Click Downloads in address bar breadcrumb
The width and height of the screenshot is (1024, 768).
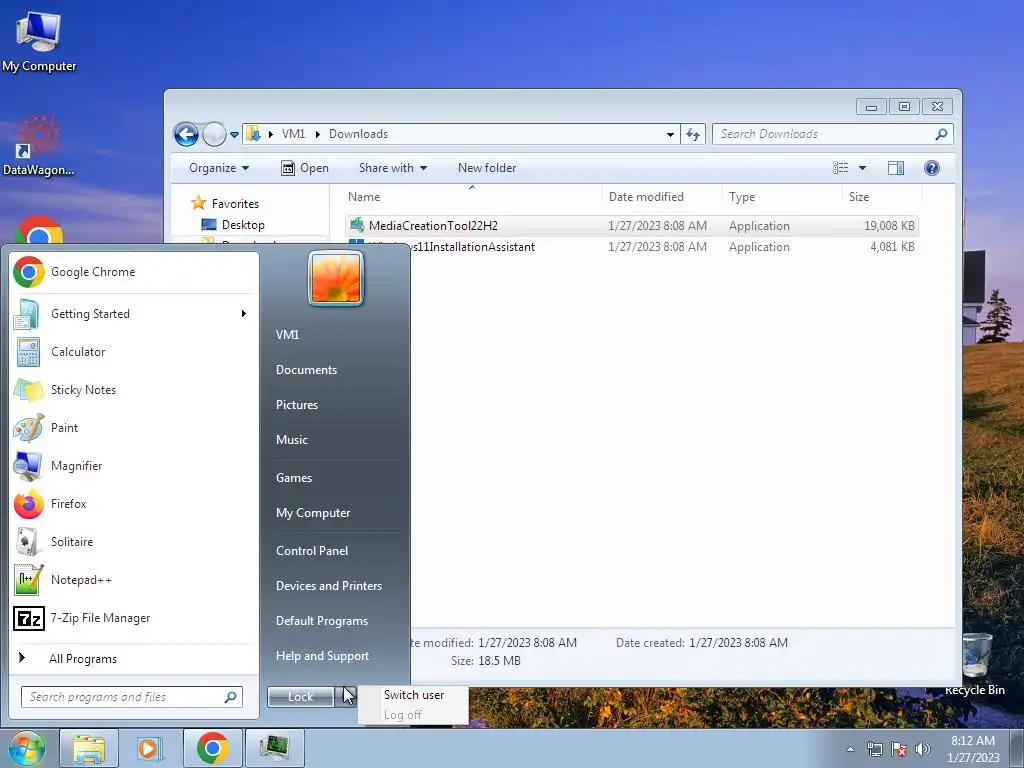click(358, 134)
